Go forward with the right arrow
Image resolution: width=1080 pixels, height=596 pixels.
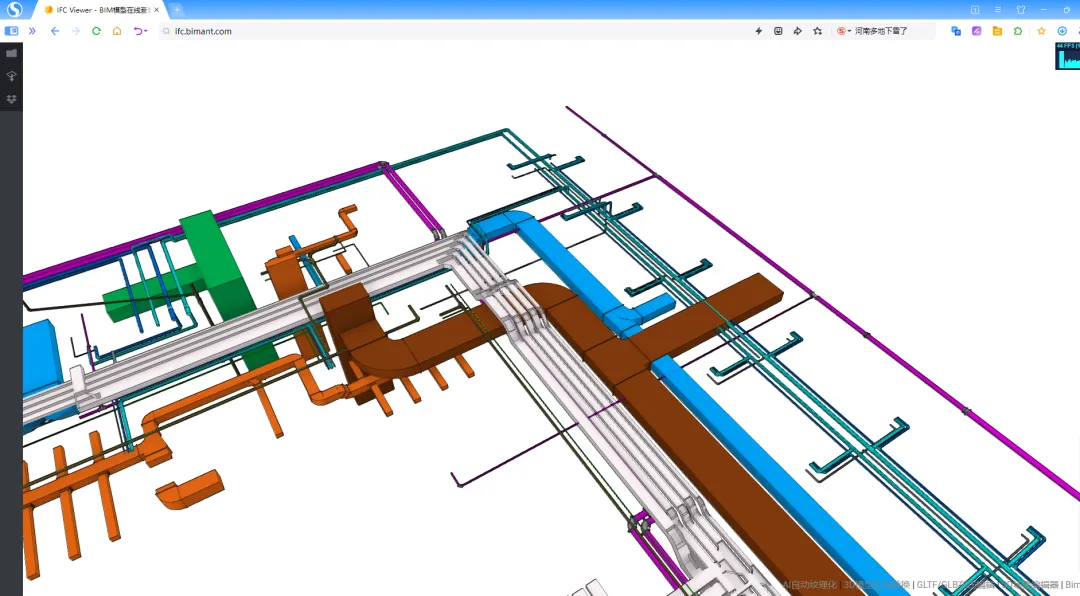[76, 31]
